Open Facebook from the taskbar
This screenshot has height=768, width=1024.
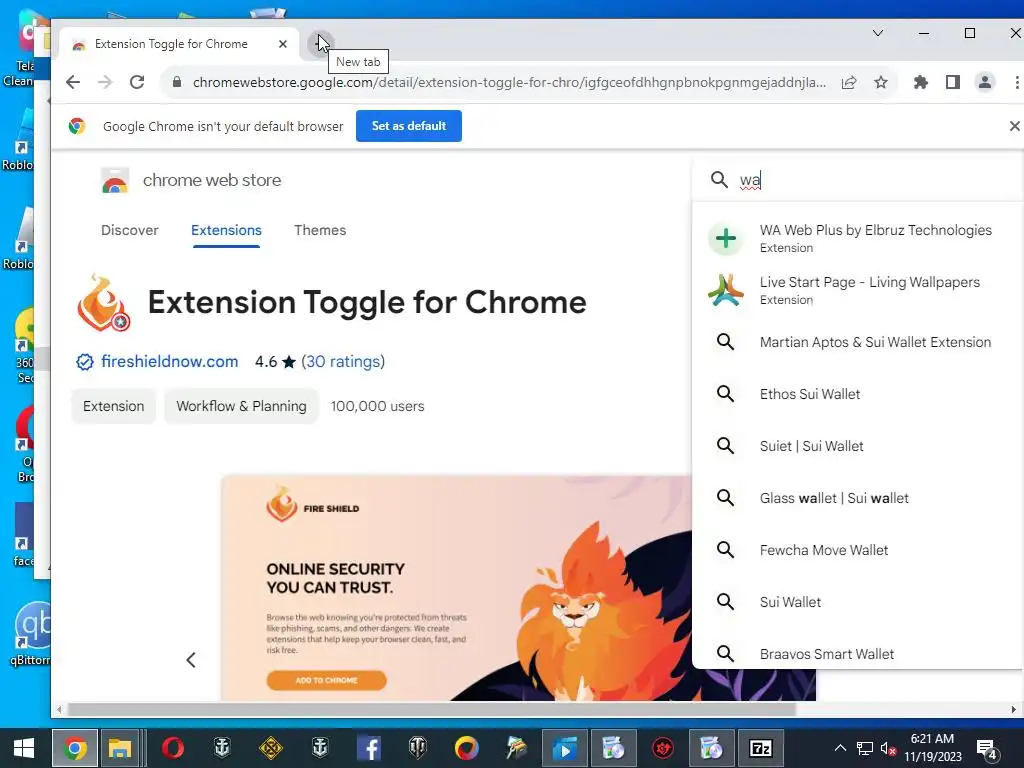point(369,748)
